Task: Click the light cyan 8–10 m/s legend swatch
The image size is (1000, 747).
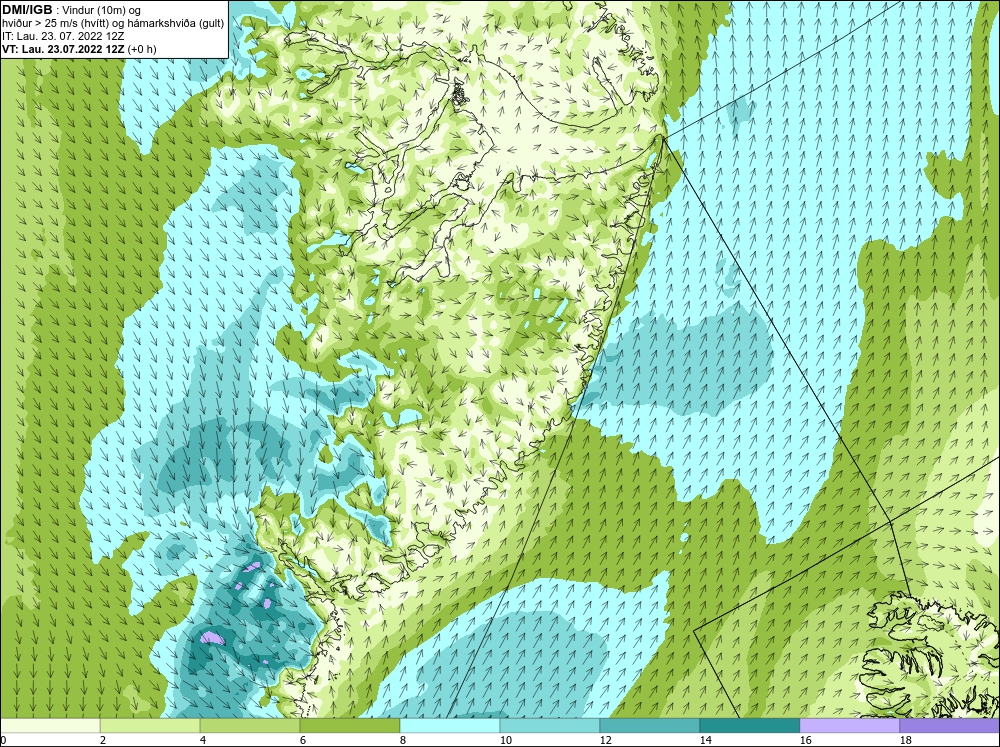Action: [x=450, y=726]
